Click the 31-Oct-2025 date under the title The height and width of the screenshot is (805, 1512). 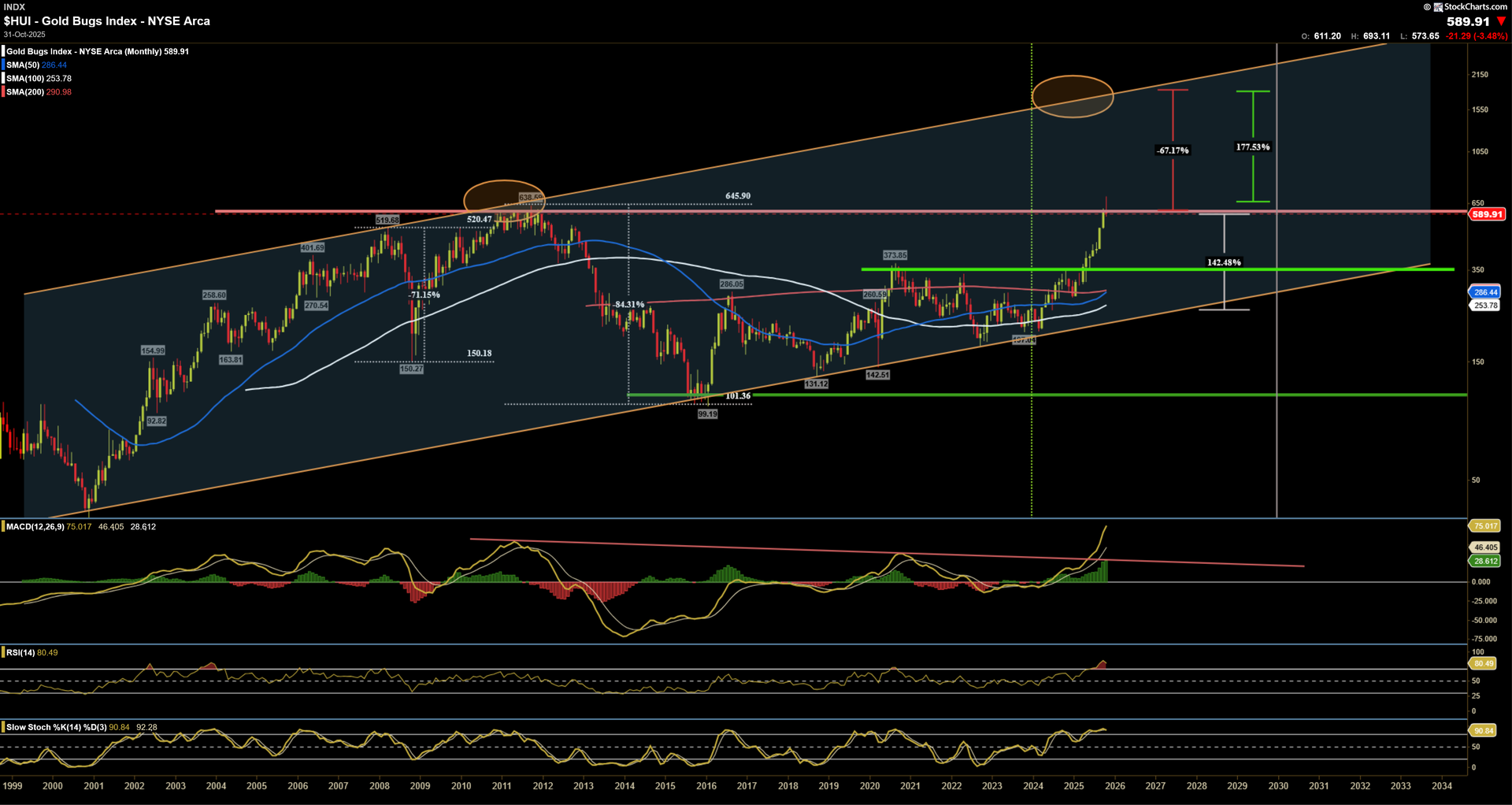tap(24, 35)
